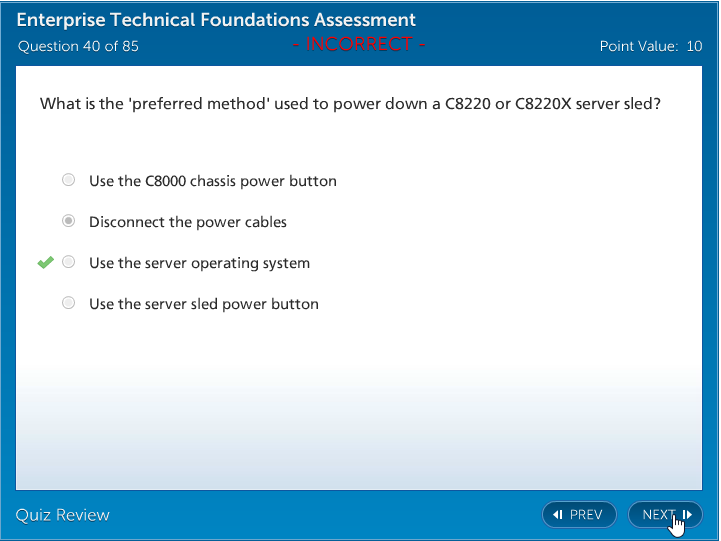
Task: Pick the server sled power button radio
Action: coord(68,303)
